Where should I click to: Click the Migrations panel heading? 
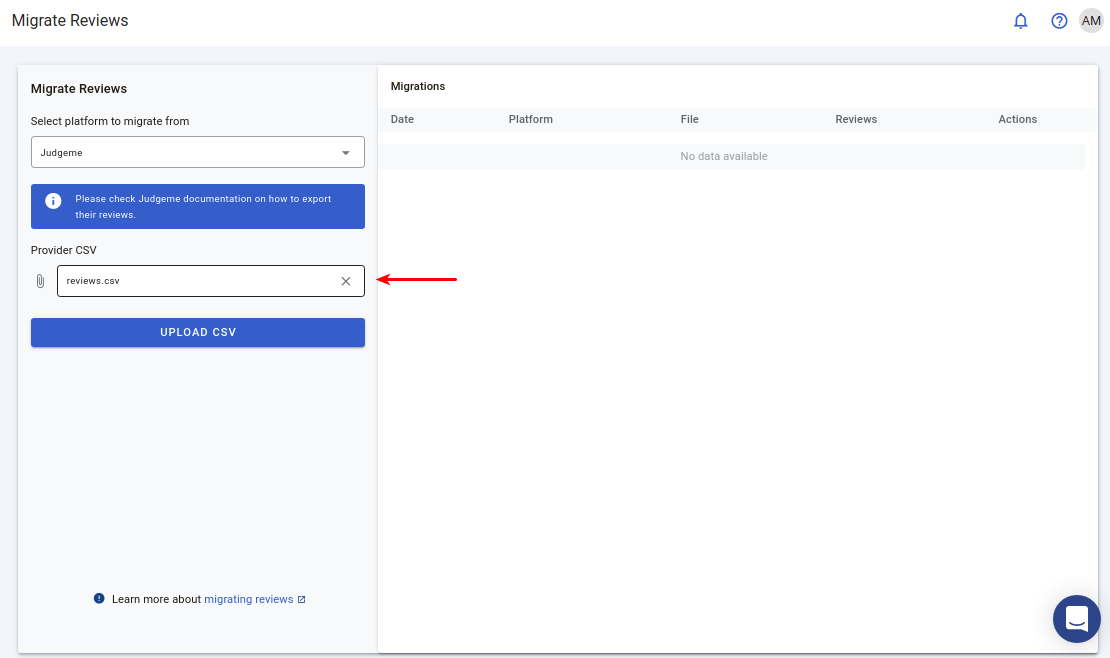(418, 86)
